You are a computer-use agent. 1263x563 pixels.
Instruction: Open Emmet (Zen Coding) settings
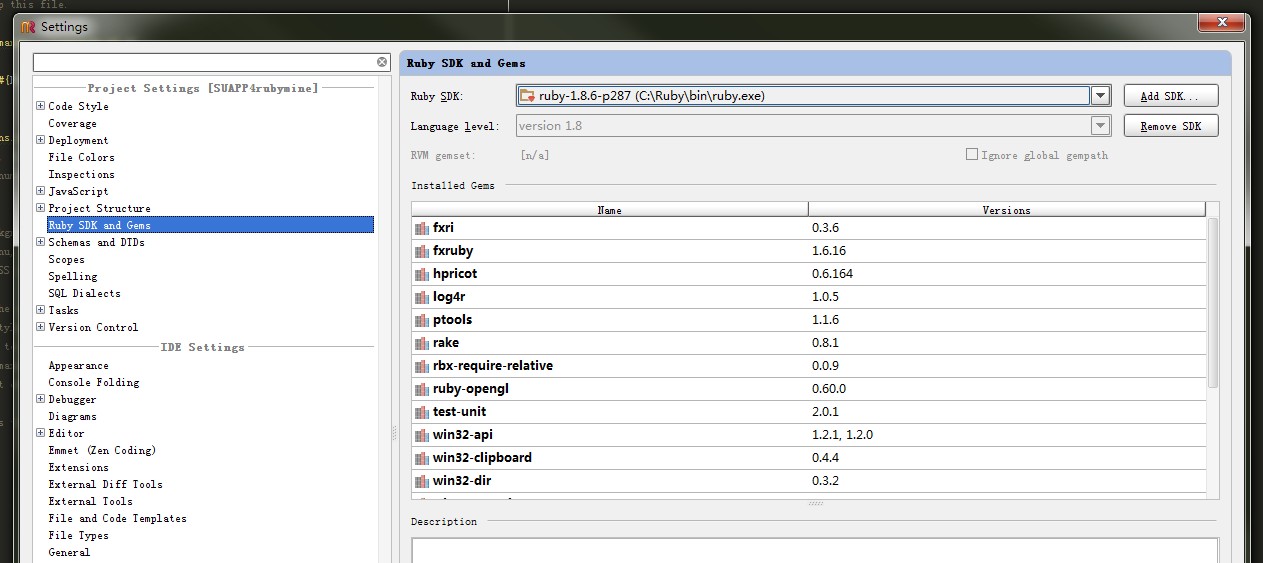[102, 451]
